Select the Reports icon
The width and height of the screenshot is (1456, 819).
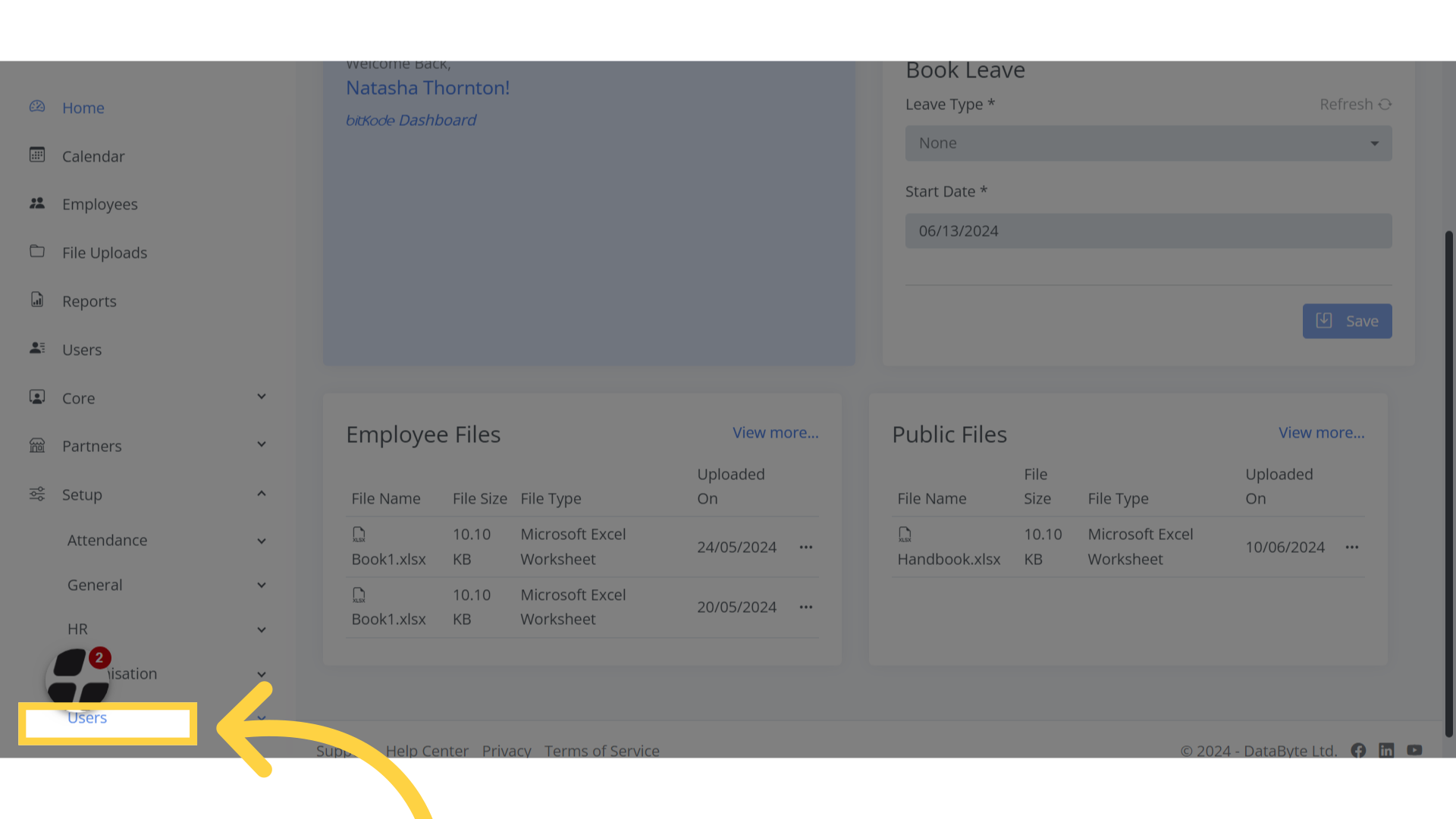pos(36,300)
